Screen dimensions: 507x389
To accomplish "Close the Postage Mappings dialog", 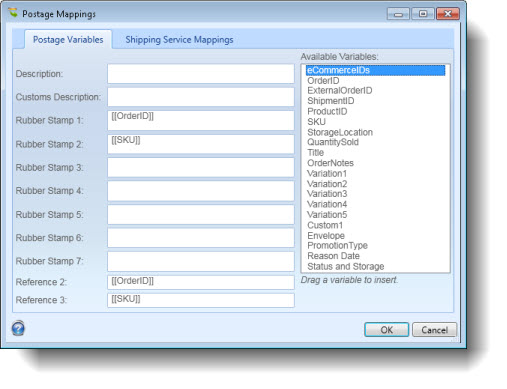I will [448, 14].
